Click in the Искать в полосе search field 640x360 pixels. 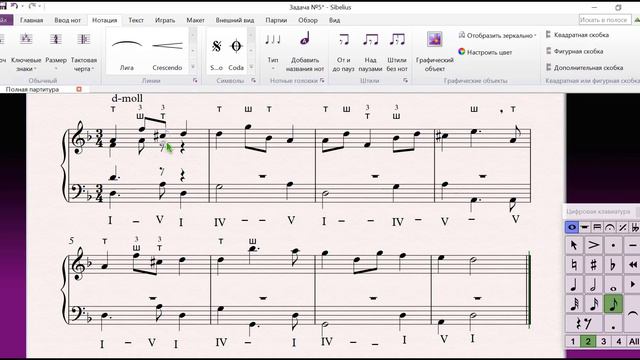[x=604, y=20]
